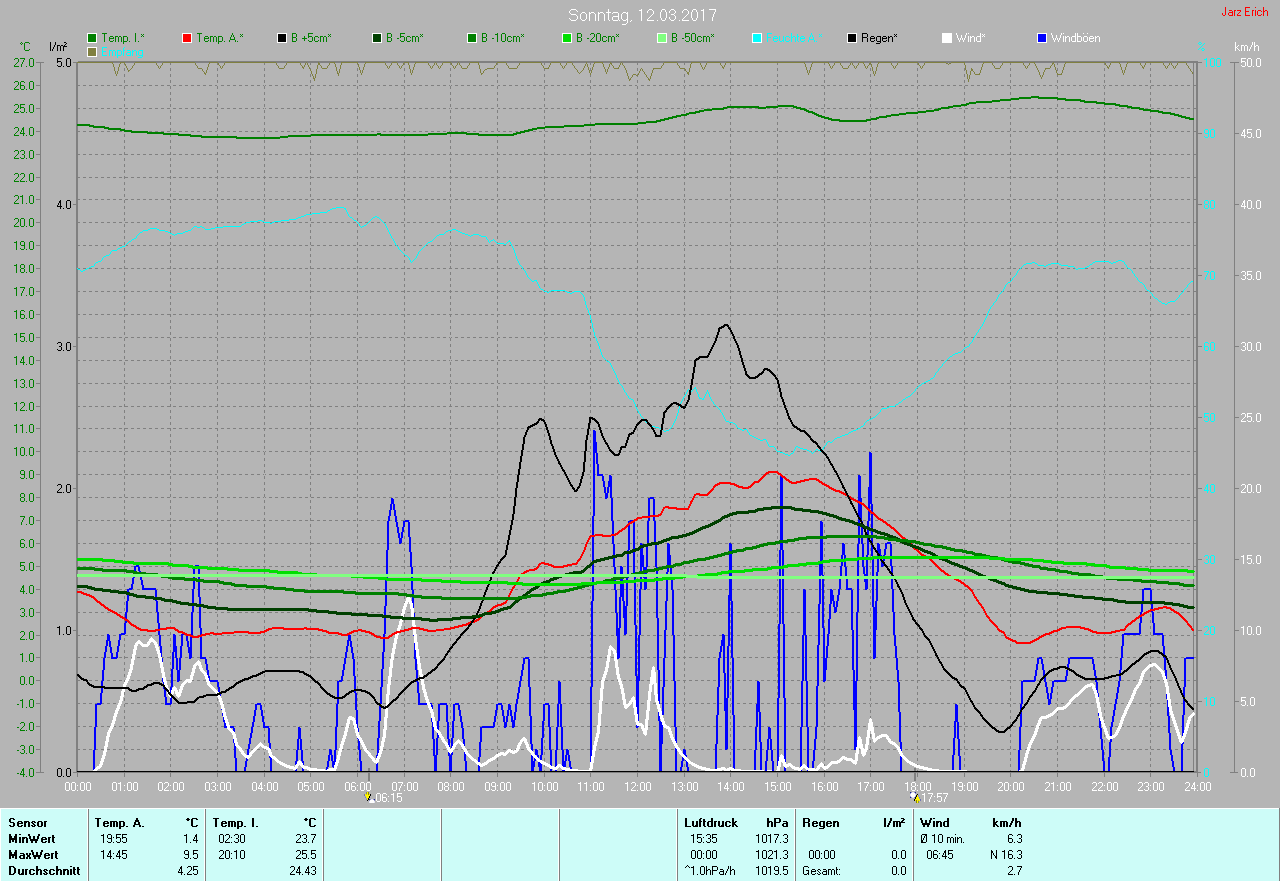The width and height of the screenshot is (1280, 881).
Task: Click the B -10cm legend swatch
Action: 472,38
